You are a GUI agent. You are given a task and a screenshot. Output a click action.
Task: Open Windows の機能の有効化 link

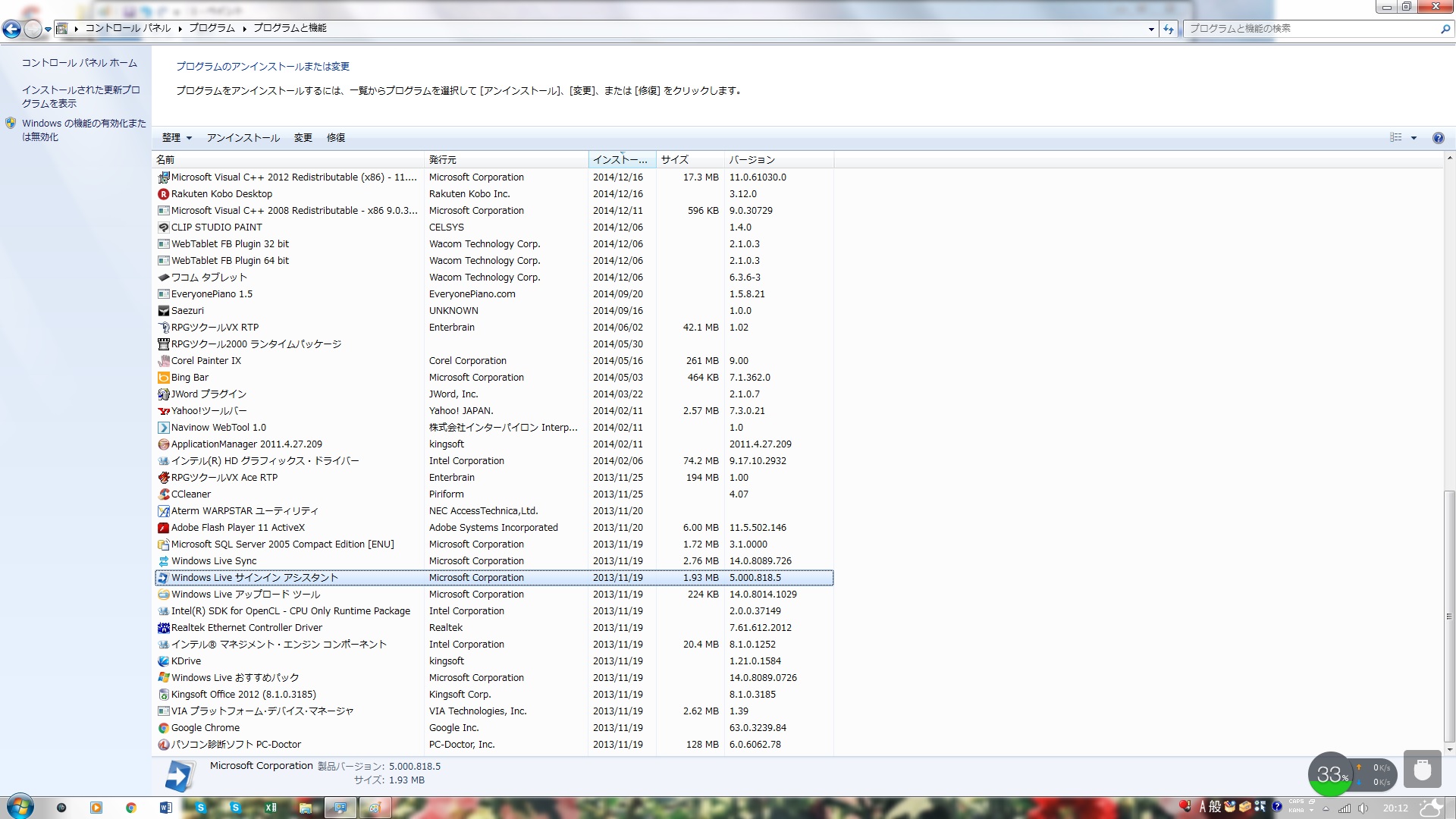click(83, 130)
